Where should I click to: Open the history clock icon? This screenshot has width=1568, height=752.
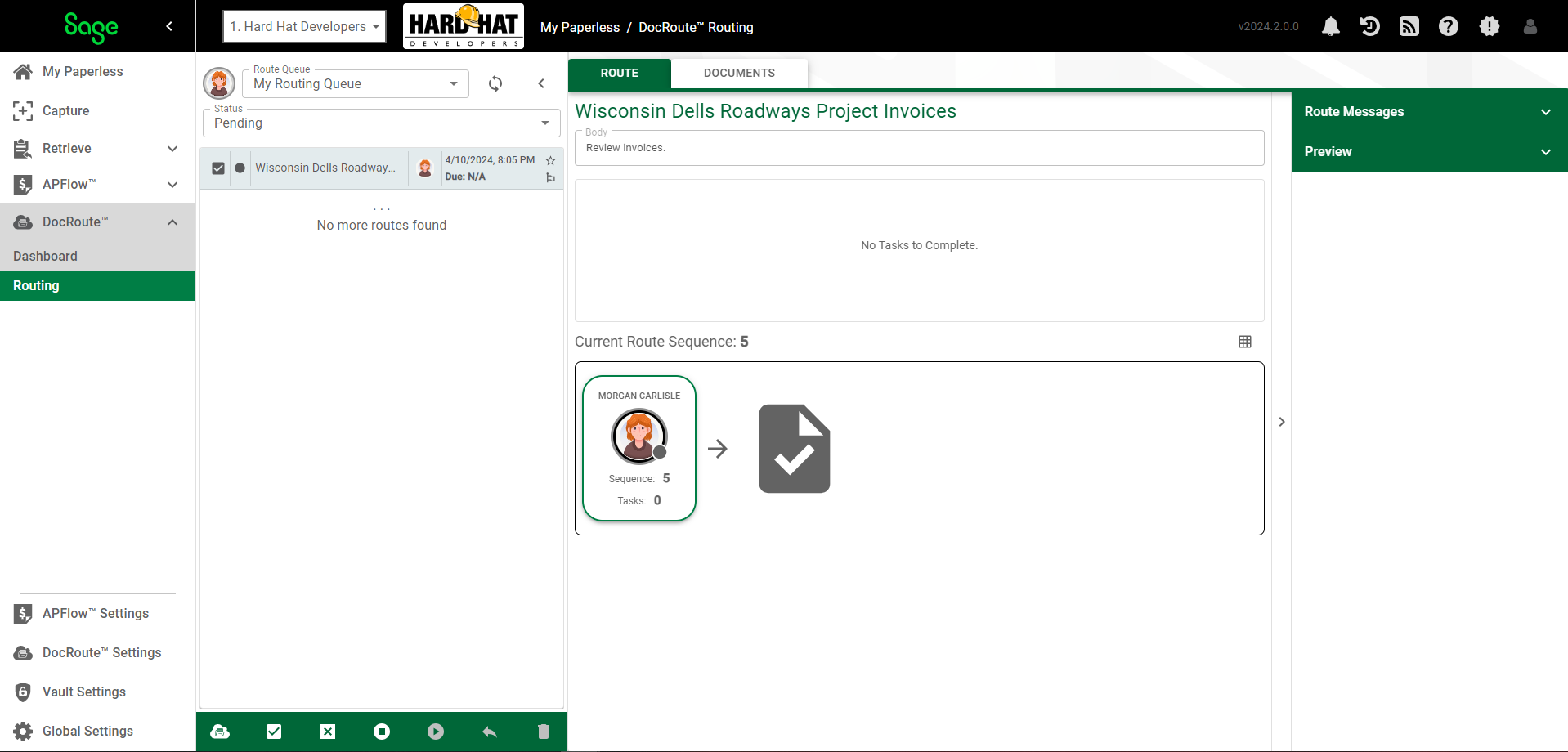pos(1369,26)
